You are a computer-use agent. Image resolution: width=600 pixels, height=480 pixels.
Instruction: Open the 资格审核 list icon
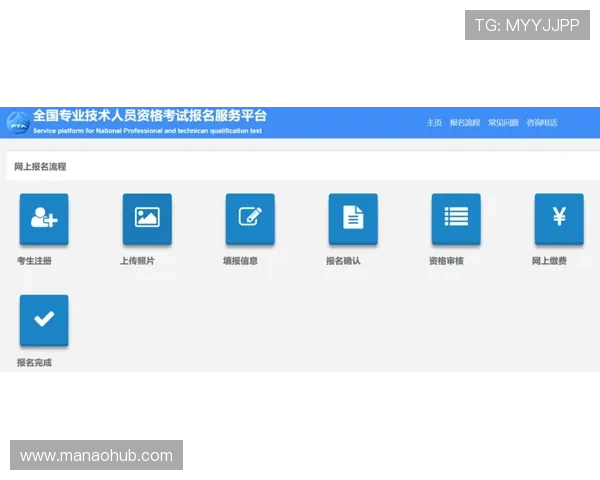click(456, 219)
